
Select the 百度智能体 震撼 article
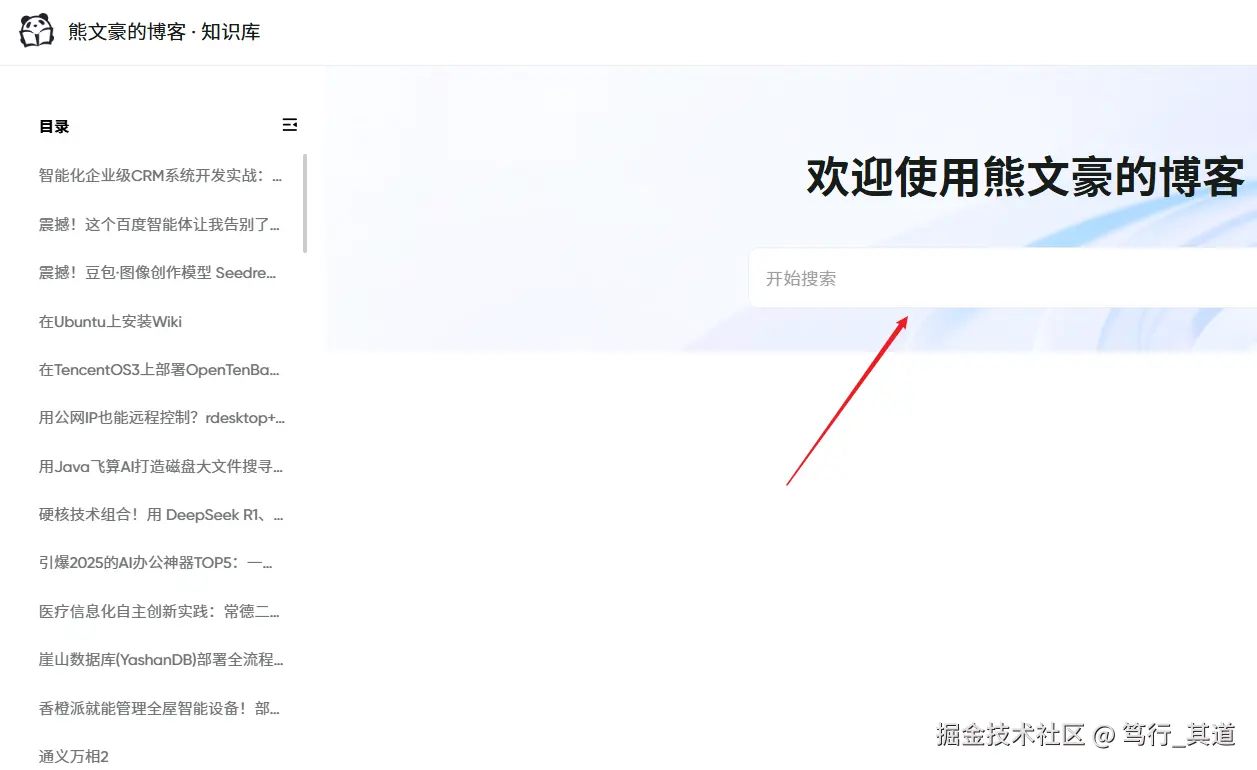(160, 224)
